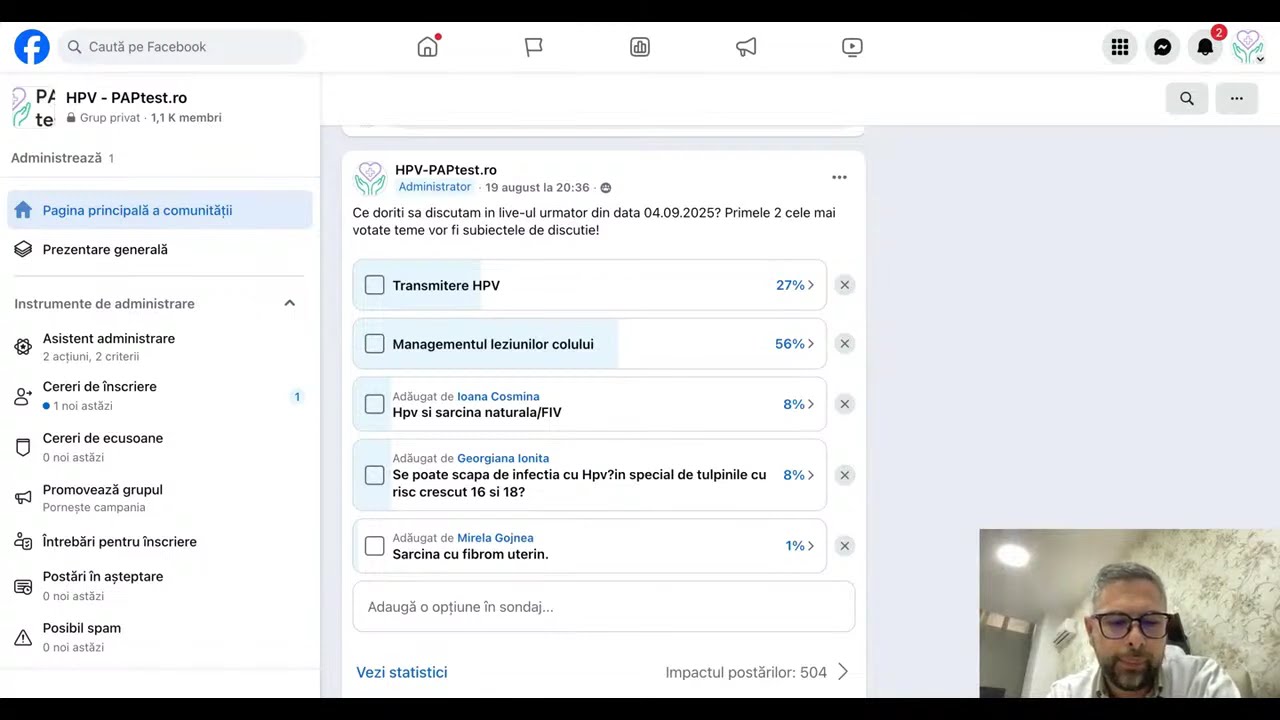Image resolution: width=1280 pixels, height=720 pixels.
Task: Open account dropdown arrow on profile avatar
Action: 1260,59
